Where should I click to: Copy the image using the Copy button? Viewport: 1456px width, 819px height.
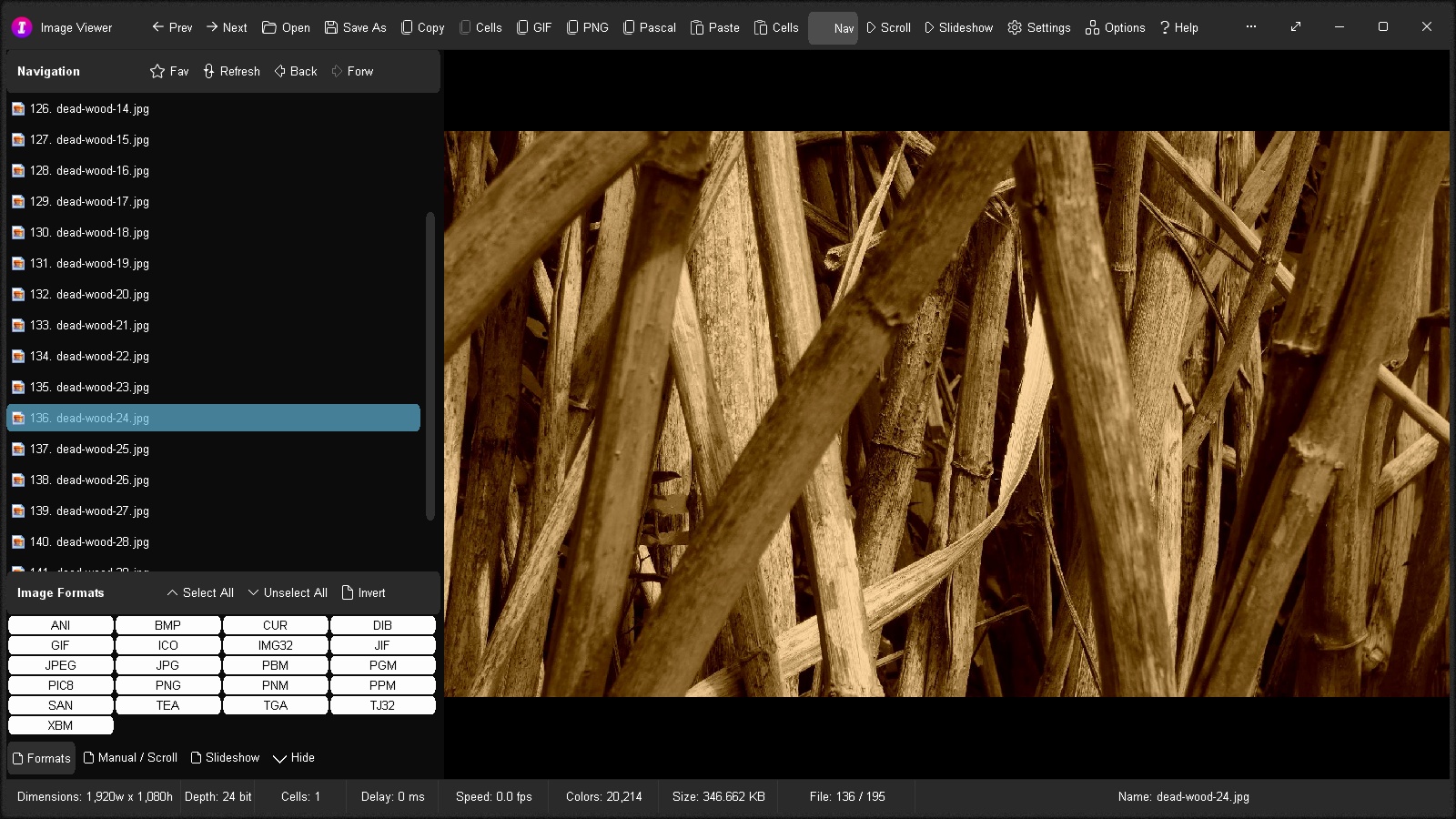[422, 27]
